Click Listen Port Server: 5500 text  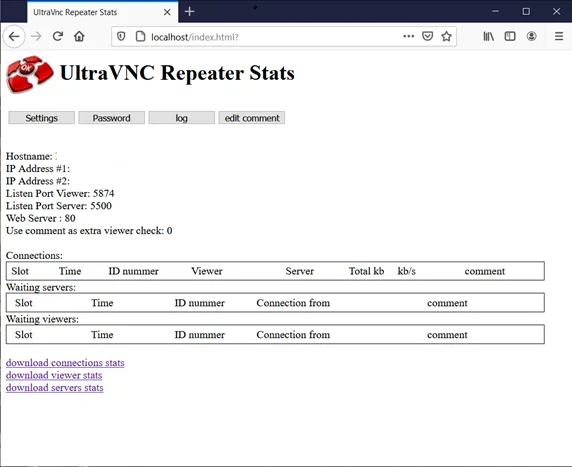59,206
